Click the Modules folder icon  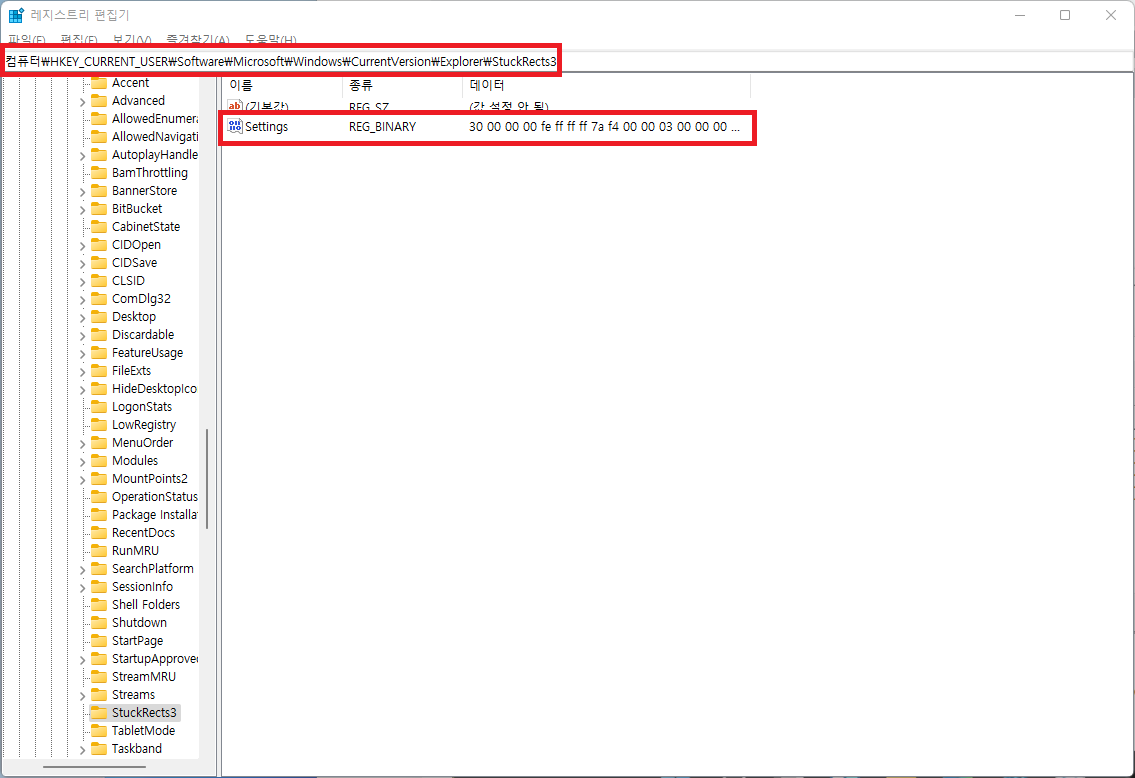(x=98, y=461)
